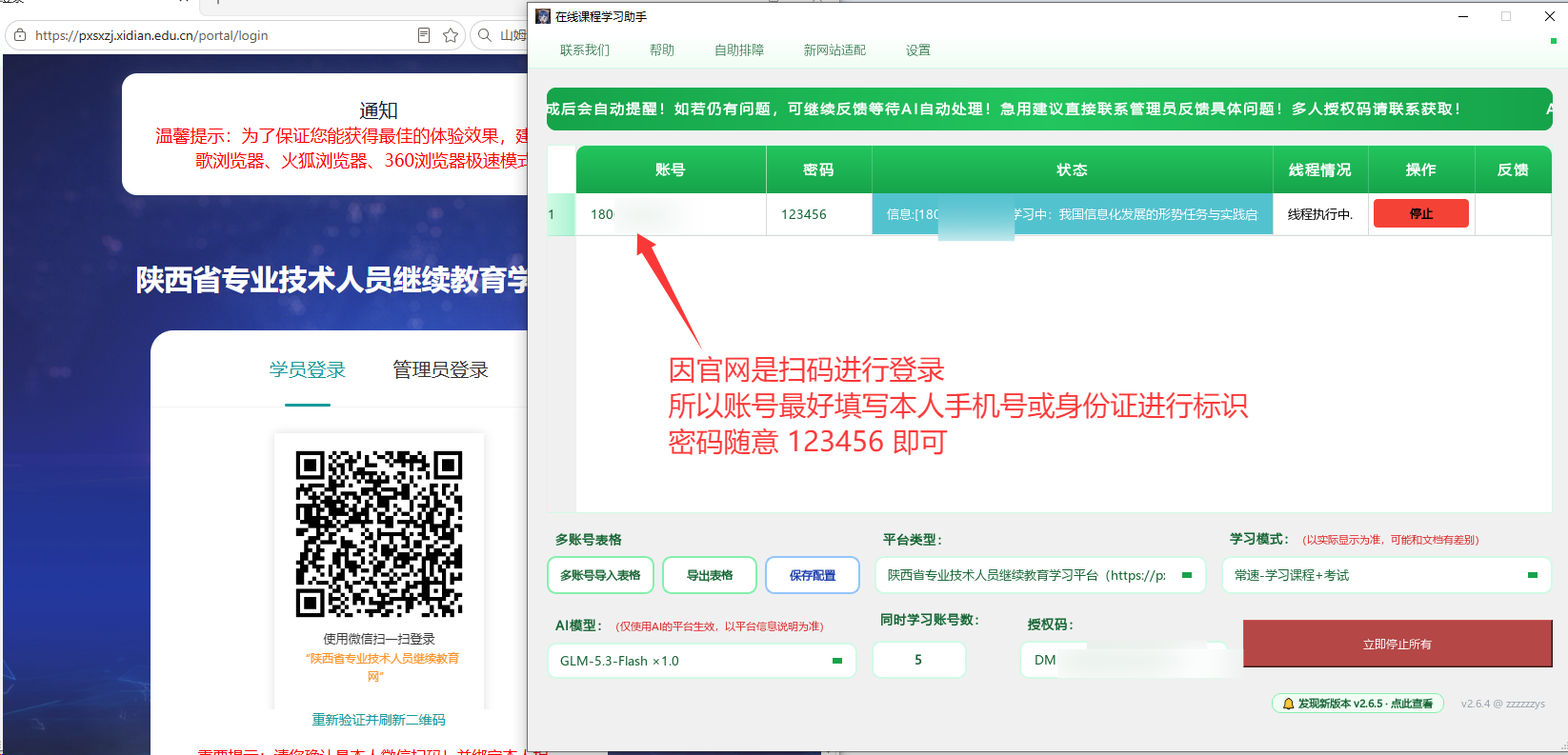The width and height of the screenshot is (1568, 755).
Task: Click the 操作 column header
Action: [1420, 169]
